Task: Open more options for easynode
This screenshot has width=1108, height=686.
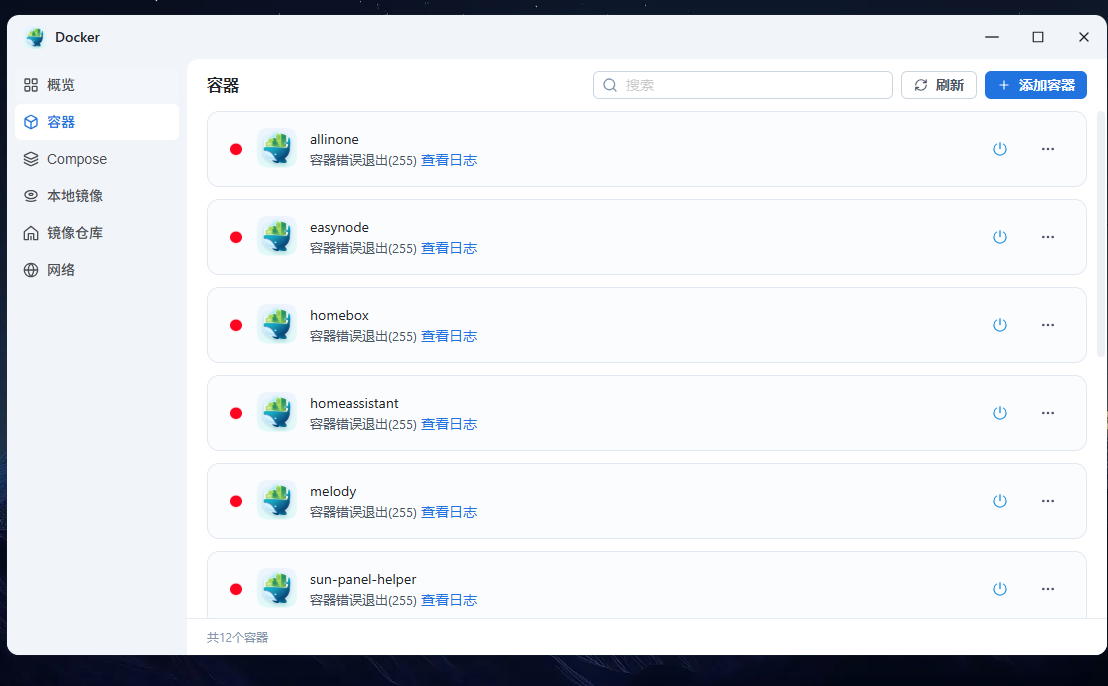Action: (1047, 237)
